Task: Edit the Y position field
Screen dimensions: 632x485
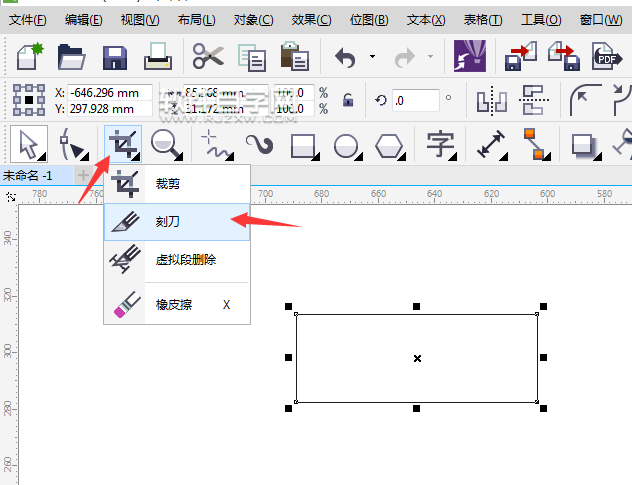Action: [x=109, y=109]
